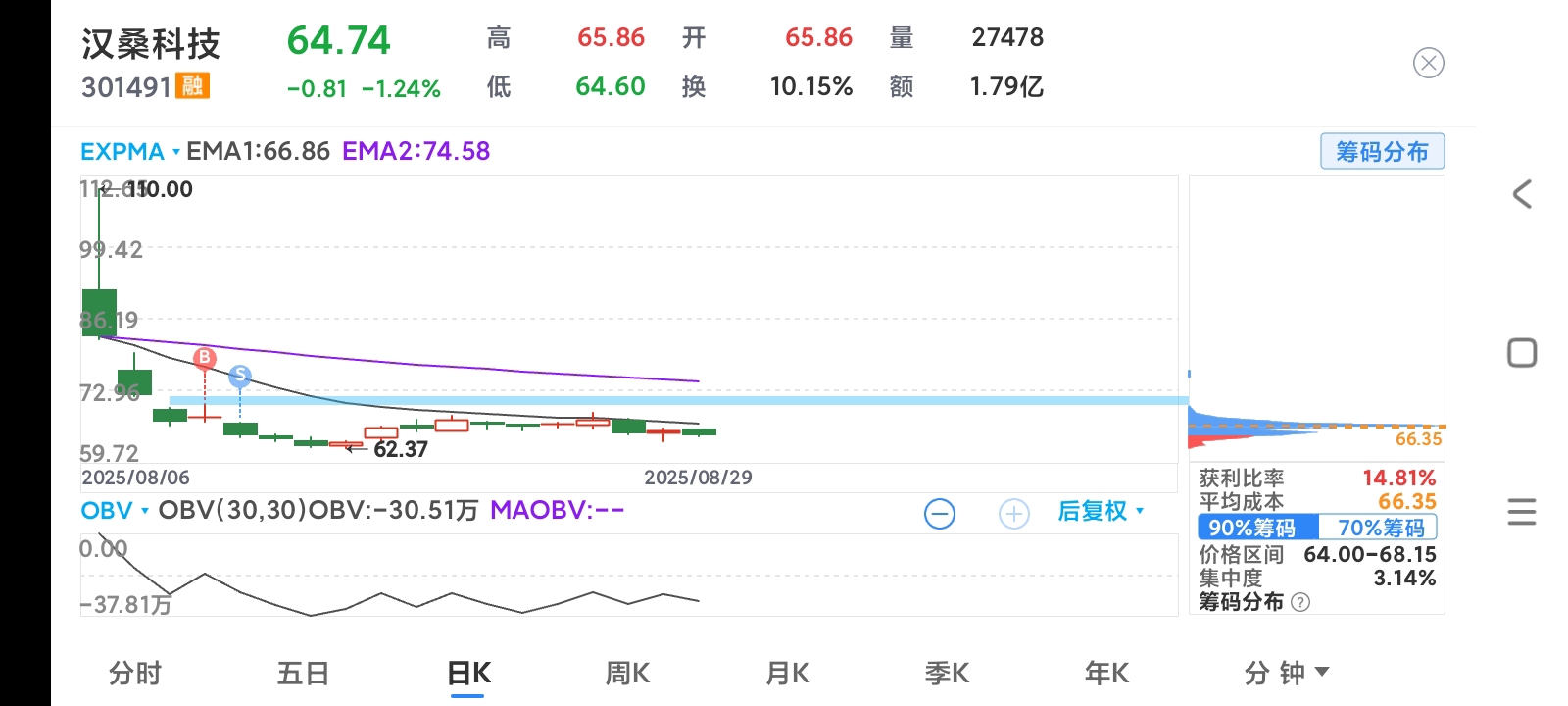Switch to the 年K tab
The width and height of the screenshot is (1568, 706).
(x=1106, y=673)
